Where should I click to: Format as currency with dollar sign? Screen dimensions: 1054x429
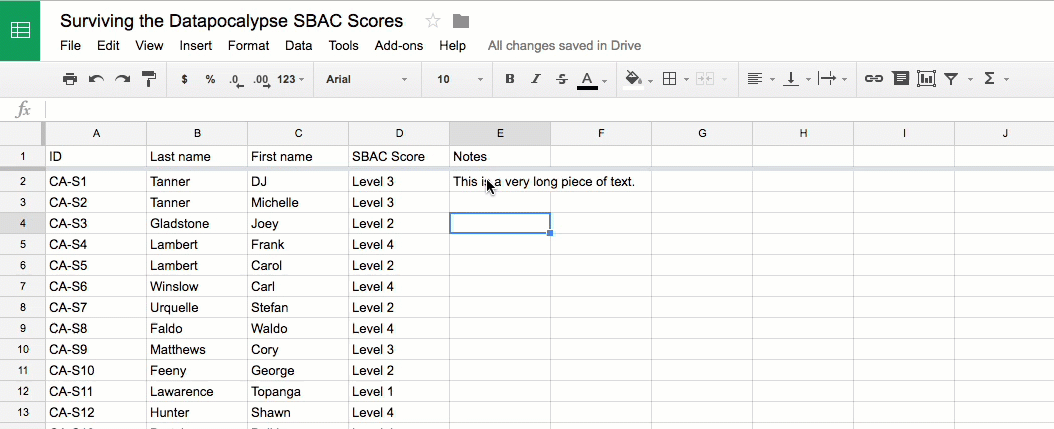tap(184, 79)
